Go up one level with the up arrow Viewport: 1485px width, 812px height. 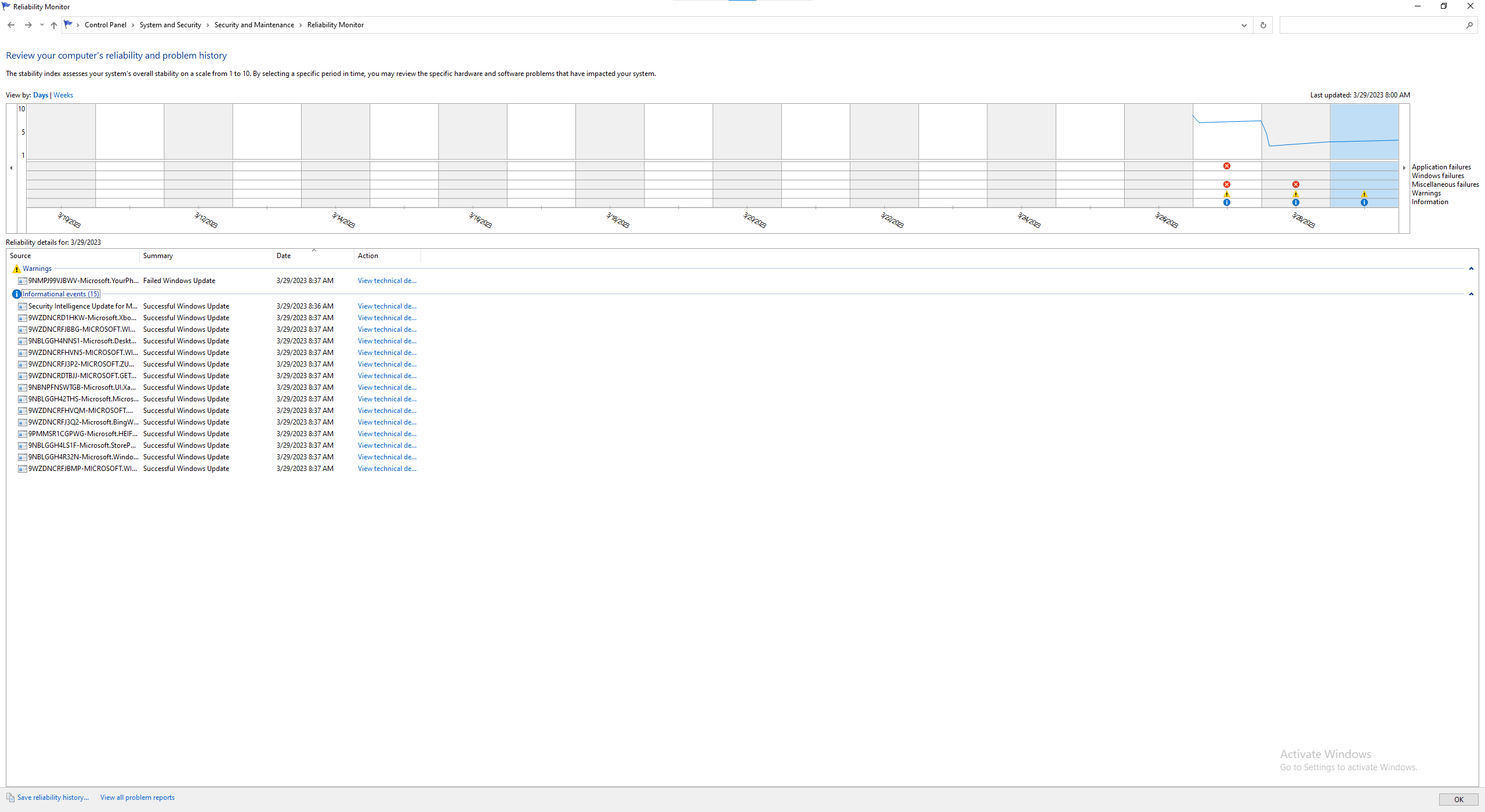click(x=54, y=25)
